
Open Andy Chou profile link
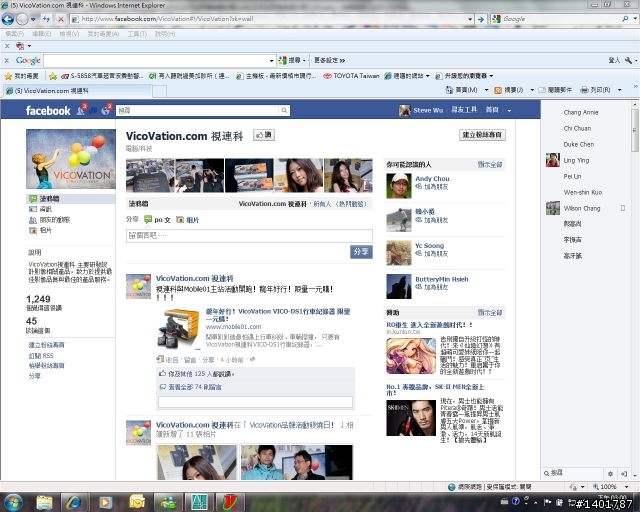pyautogui.click(x=432, y=178)
